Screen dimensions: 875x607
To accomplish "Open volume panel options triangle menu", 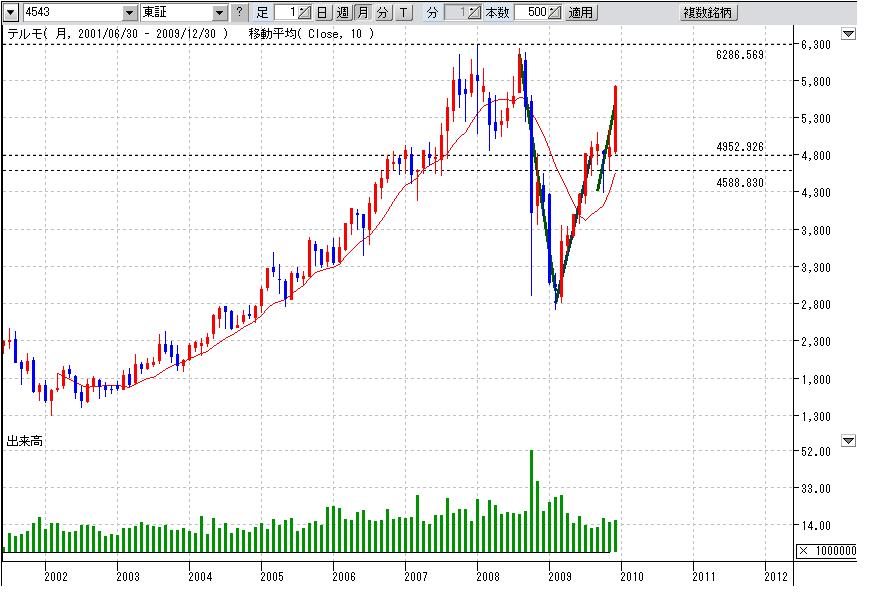I will [849, 440].
